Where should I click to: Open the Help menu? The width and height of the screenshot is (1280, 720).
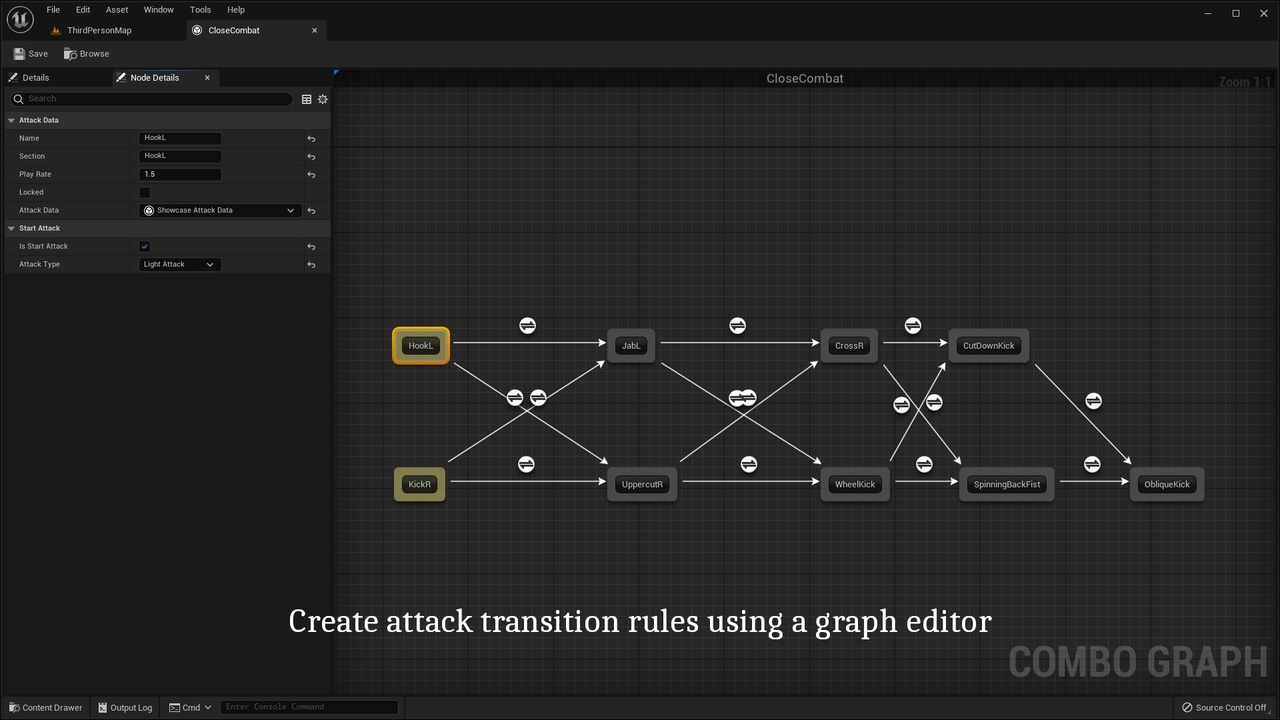(x=236, y=10)
